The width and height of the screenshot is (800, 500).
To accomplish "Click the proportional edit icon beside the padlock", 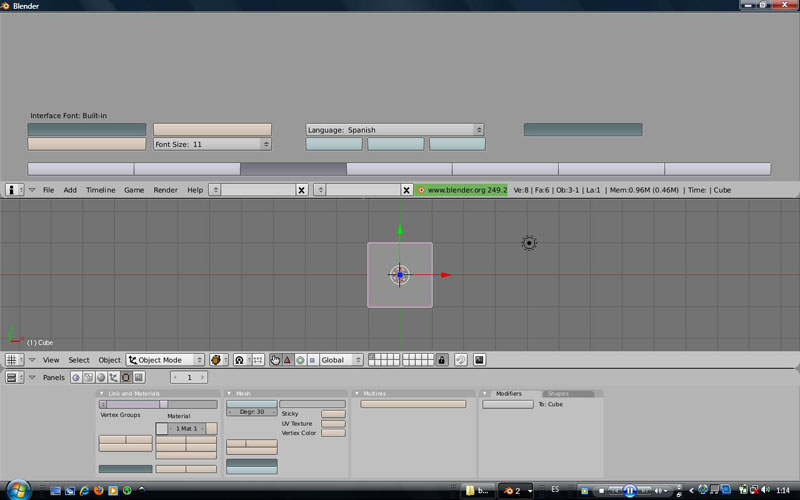I will point(461,360).
